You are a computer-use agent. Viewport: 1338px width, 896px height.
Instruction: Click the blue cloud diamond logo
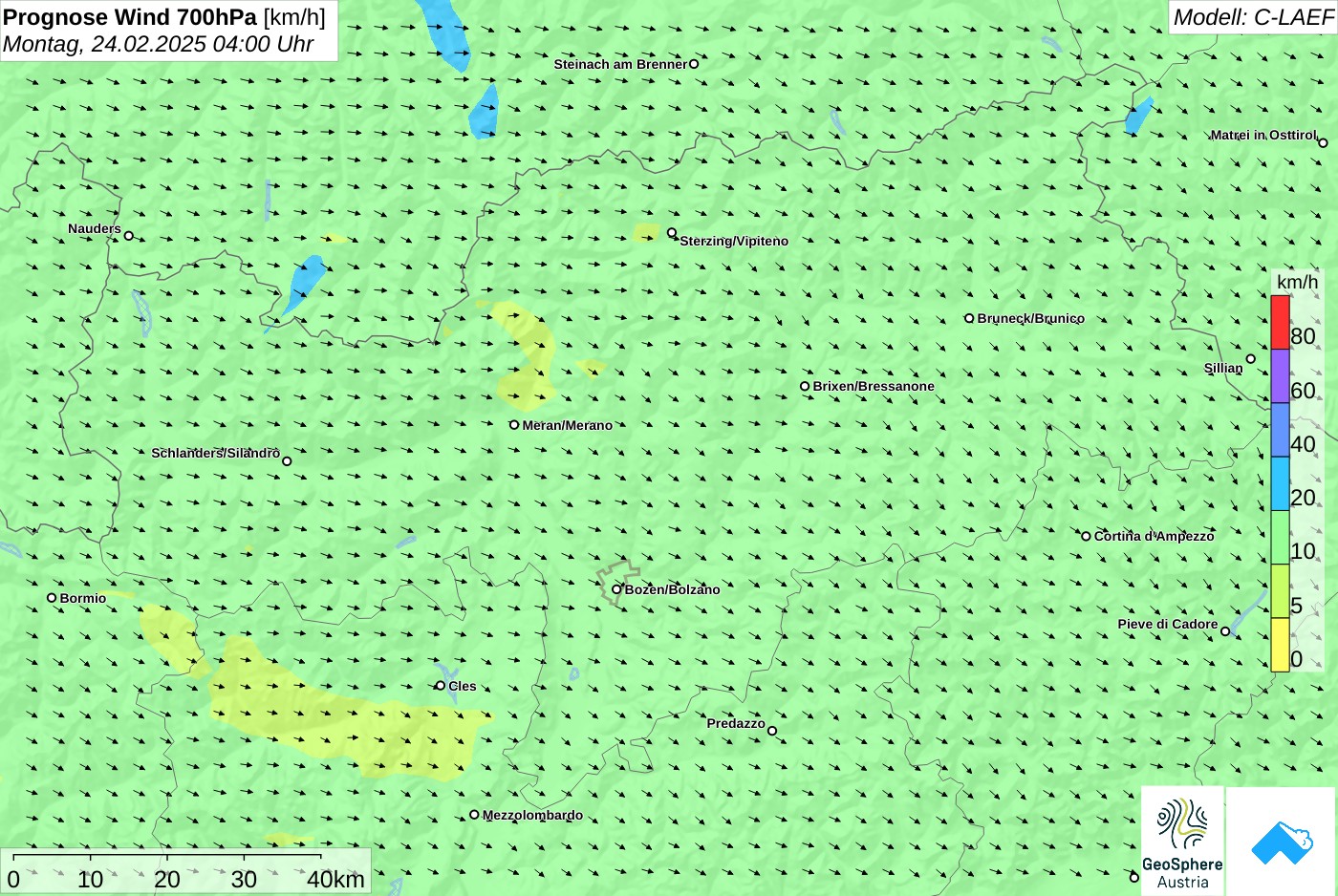(x=1282, y=842)
